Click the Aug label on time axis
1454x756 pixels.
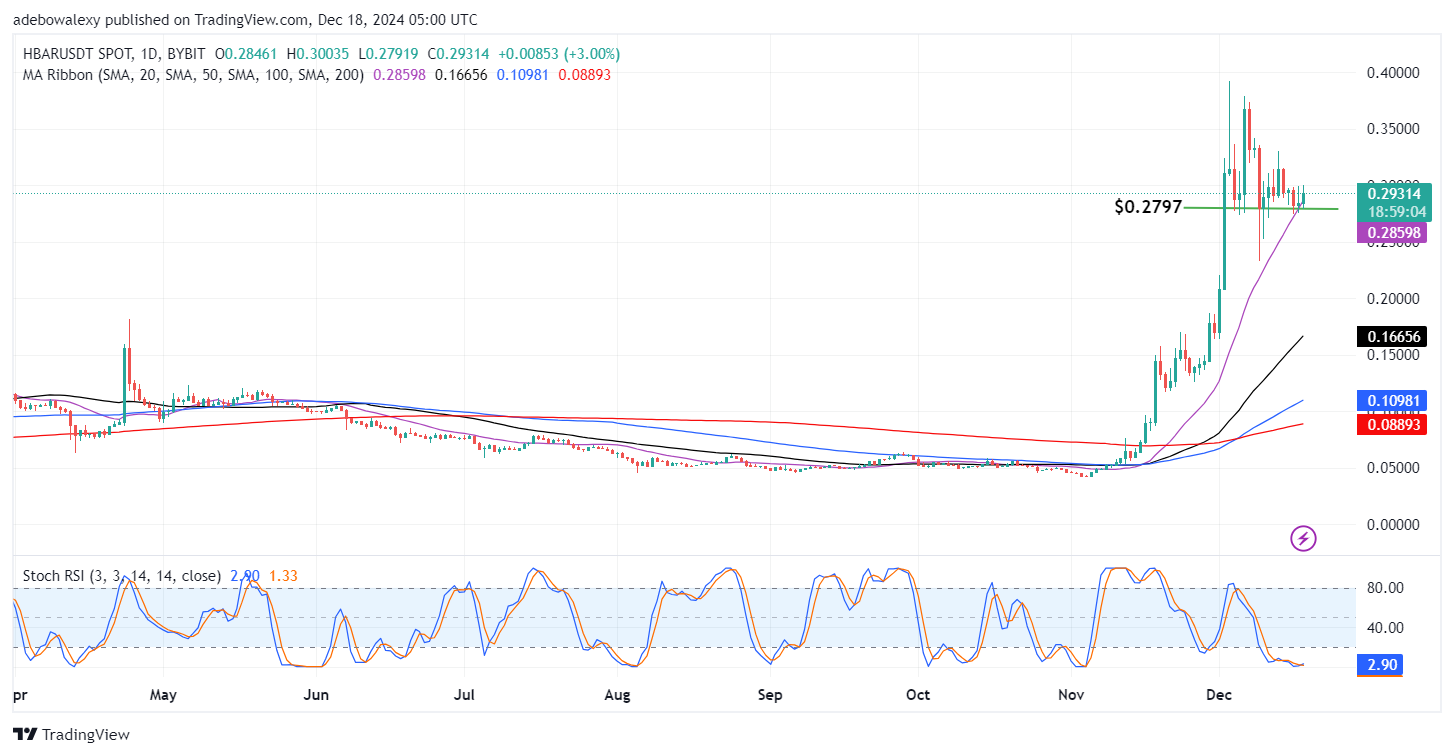click(618, 693)
